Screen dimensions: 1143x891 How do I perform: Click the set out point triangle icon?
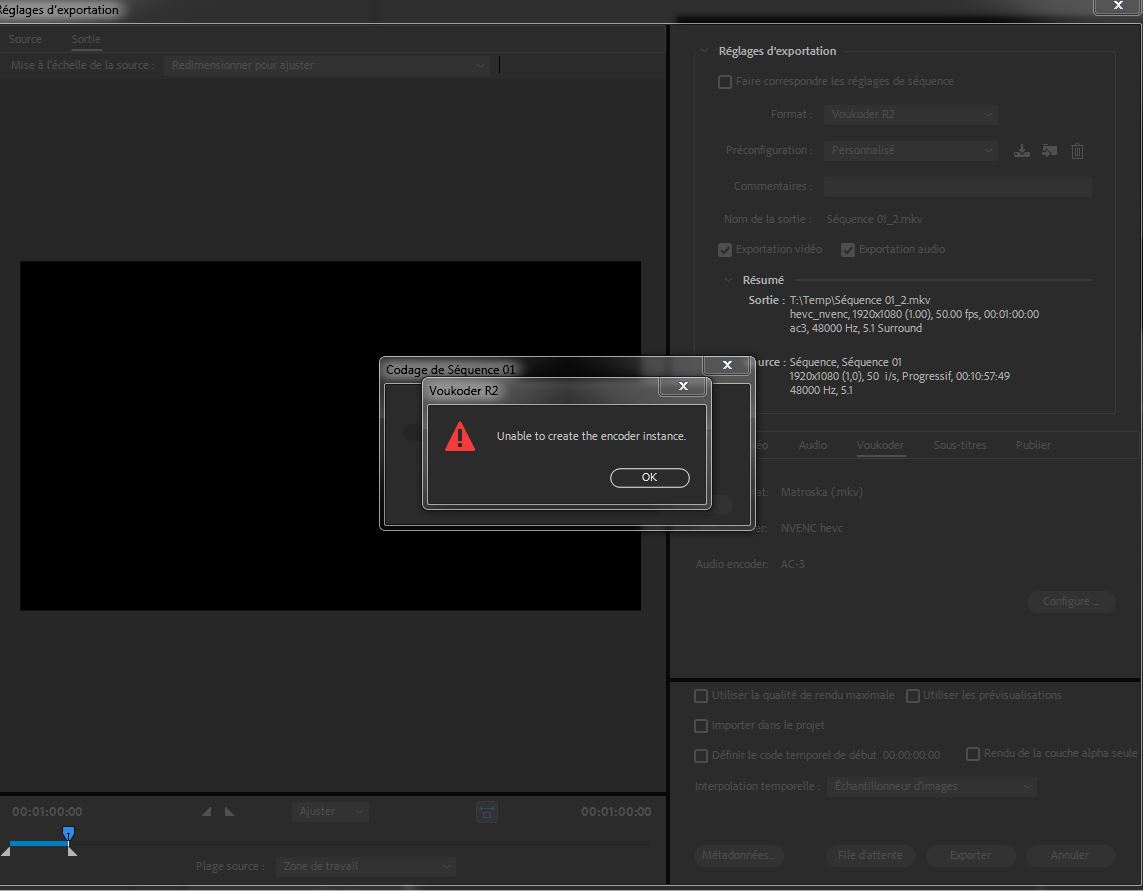pyautogui.click(x=229, y=812)
